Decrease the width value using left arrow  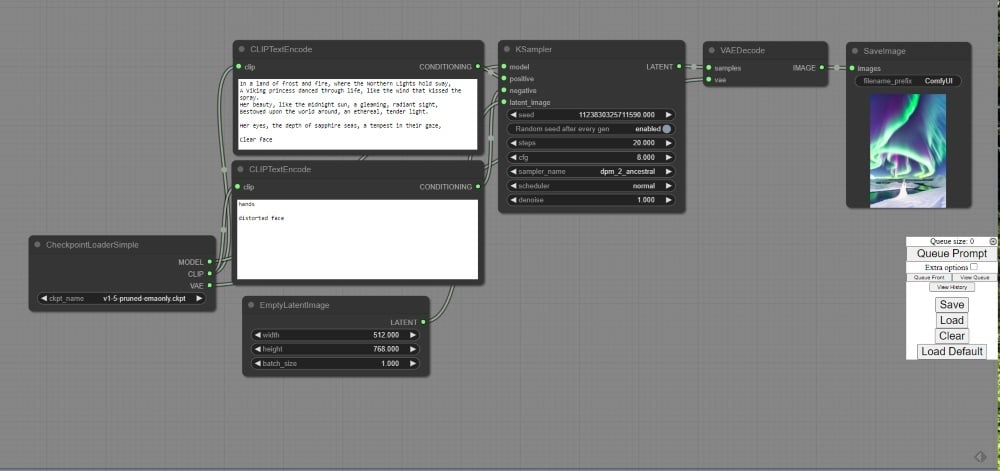[257, 335]
